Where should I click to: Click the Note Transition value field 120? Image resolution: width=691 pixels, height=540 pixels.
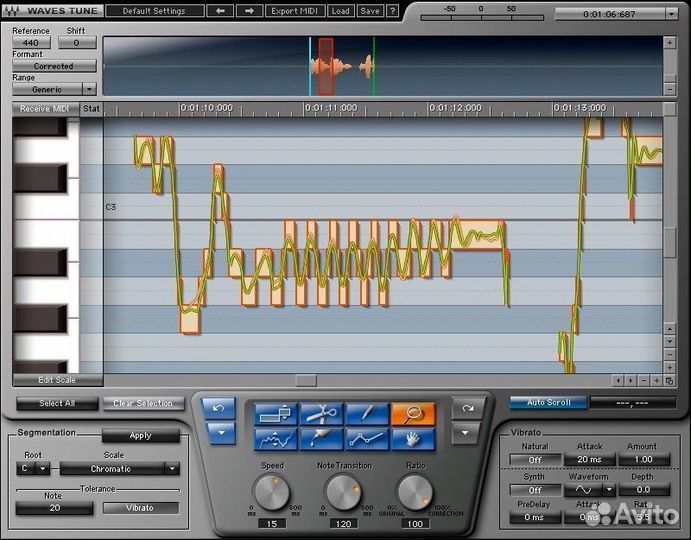343,524
